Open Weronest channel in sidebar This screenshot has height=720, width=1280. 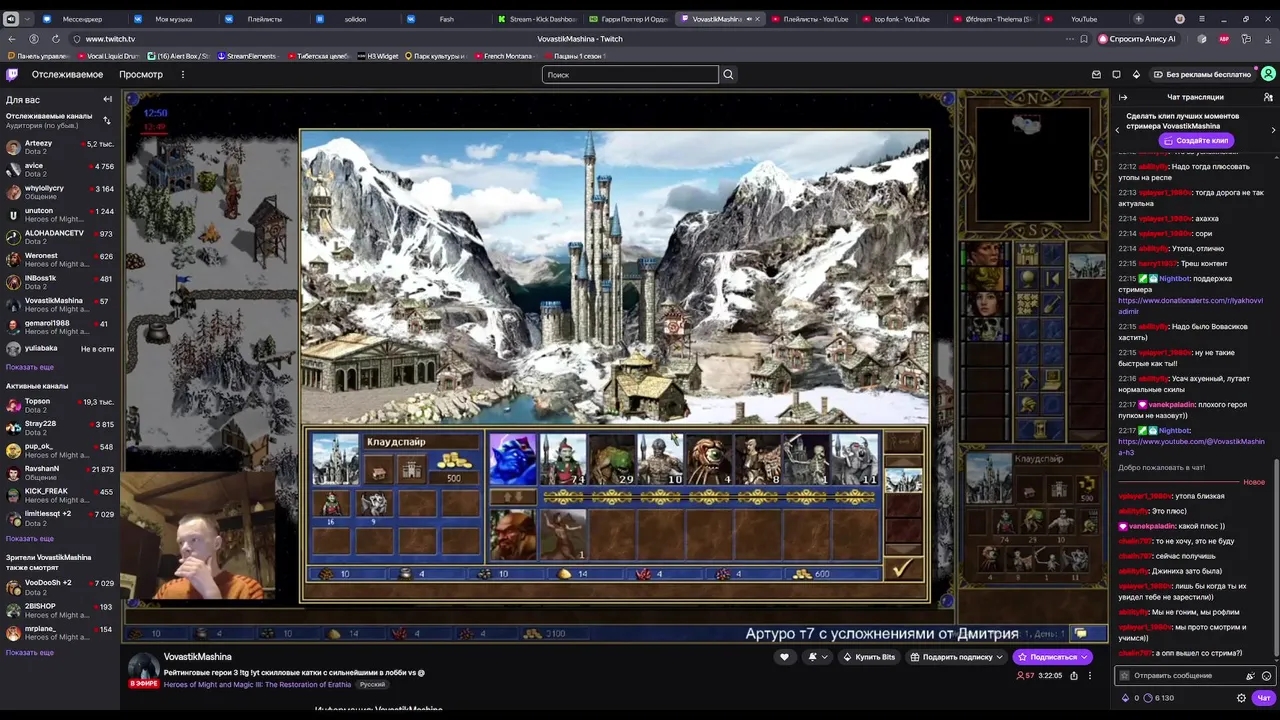pos(60,260)
